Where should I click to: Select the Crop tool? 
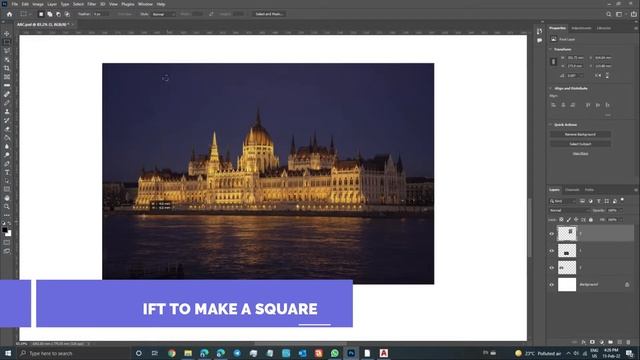[x=7, y=68]
